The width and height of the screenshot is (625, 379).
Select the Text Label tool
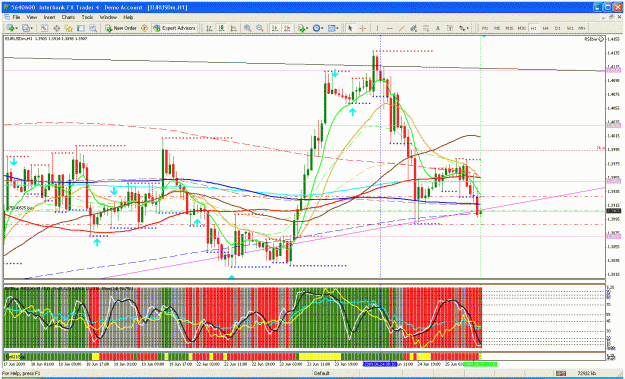[450, 28]
